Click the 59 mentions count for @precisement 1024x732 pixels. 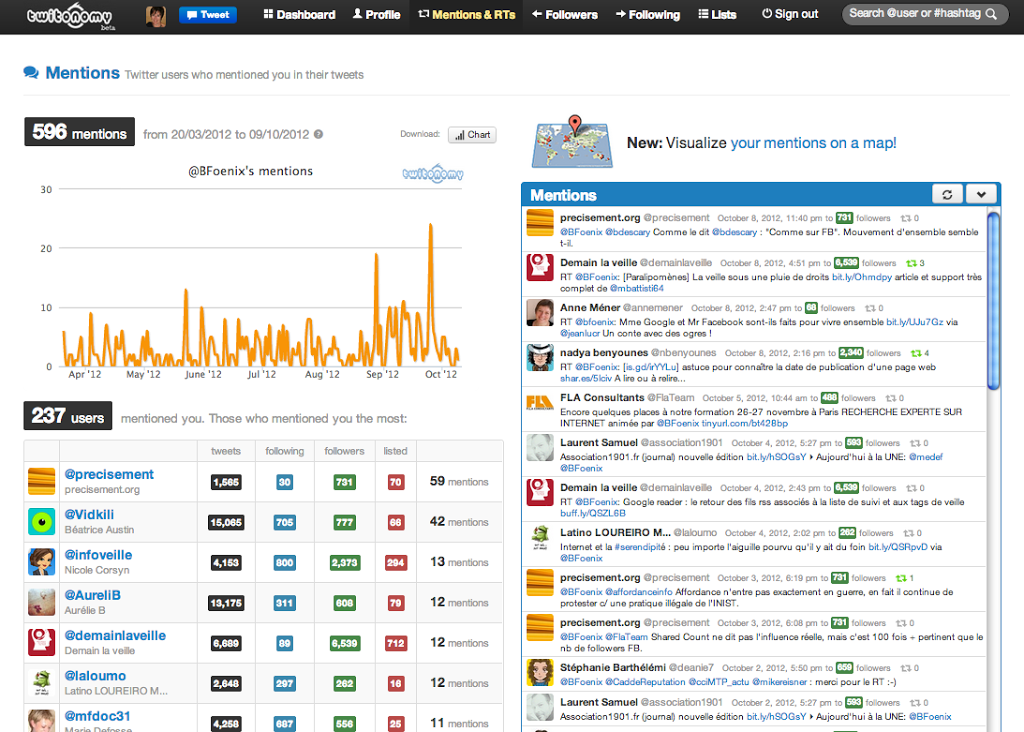click(x=459, y=481)
